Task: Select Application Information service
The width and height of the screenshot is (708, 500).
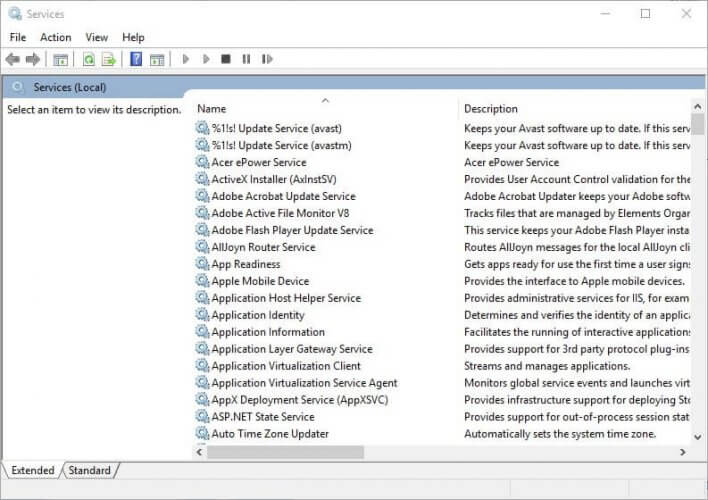Action: tap(268, 332)
